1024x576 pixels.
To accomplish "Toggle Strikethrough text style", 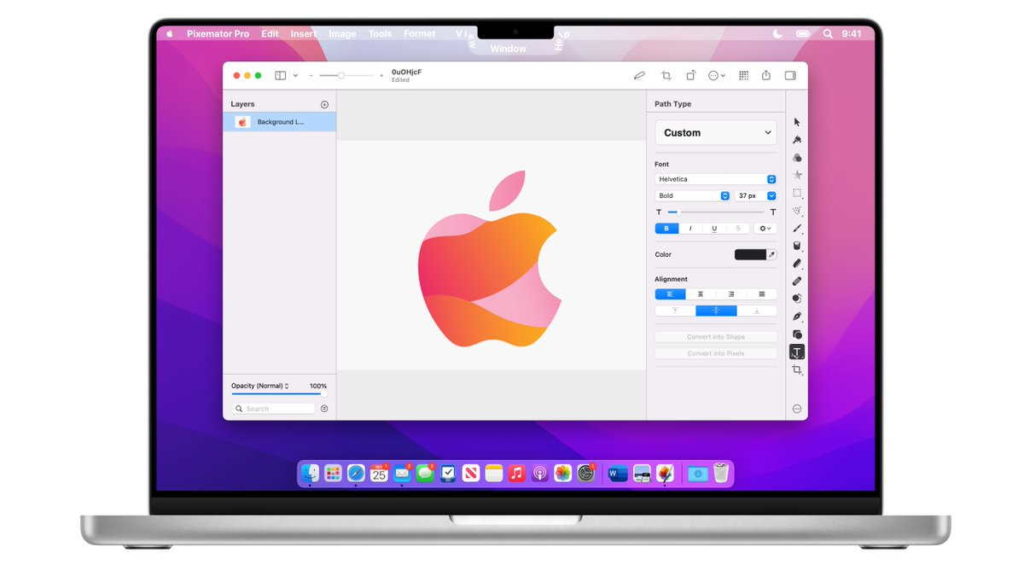I will 738,229.
